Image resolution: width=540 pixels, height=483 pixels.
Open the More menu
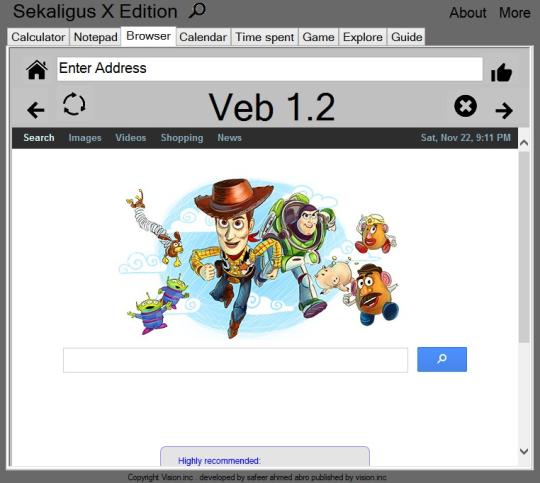click(x=515, y=13)
